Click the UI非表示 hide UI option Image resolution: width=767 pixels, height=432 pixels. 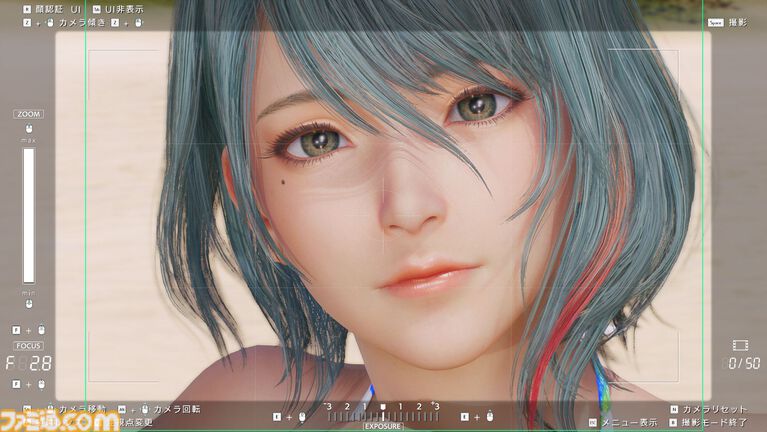point(124,9)
